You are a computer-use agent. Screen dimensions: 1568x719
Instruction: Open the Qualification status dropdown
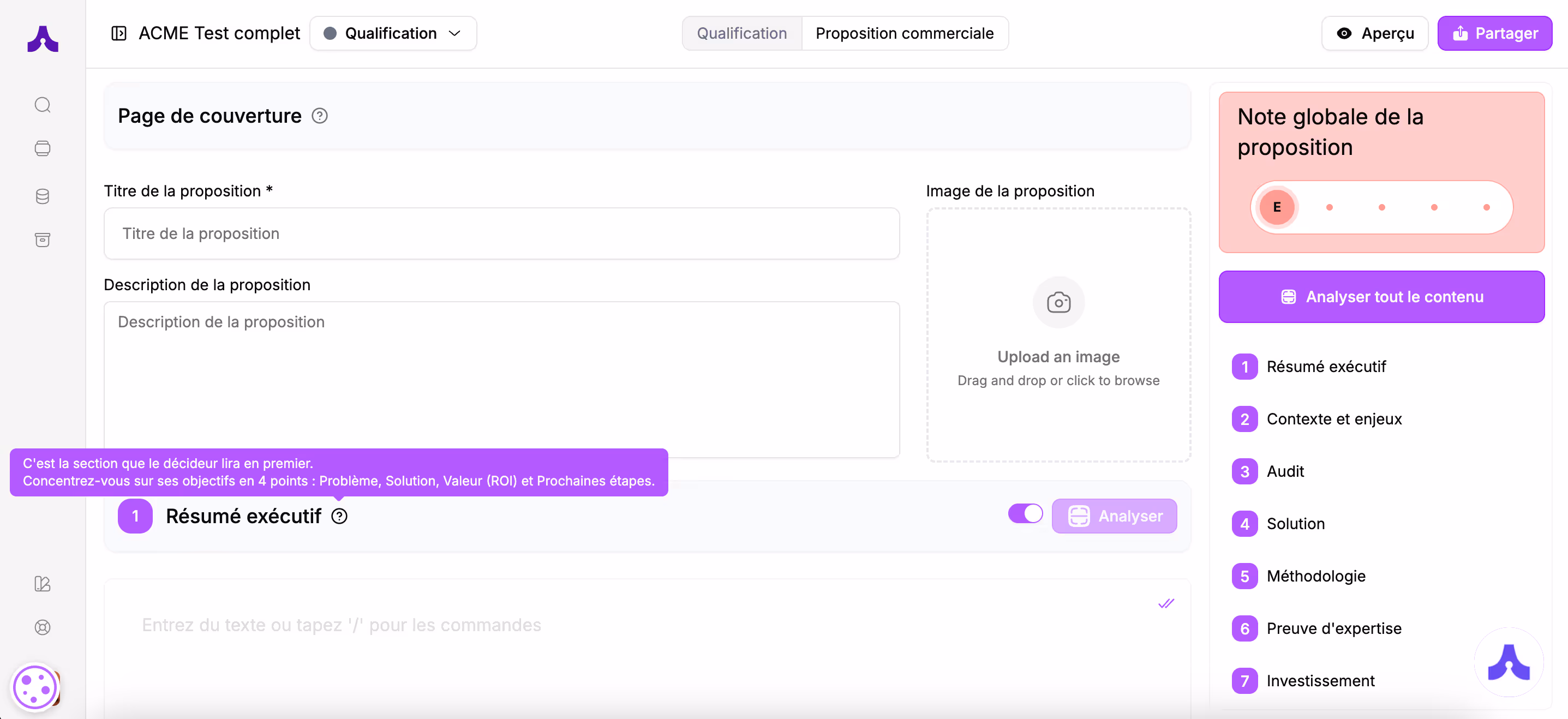tap(393, 33)
